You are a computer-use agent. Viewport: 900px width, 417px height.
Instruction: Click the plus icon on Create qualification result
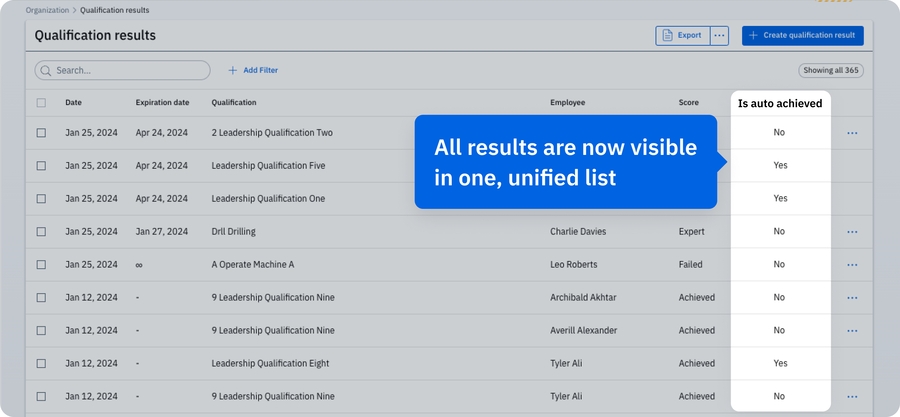pyautogui.click(x=752, y=36)
